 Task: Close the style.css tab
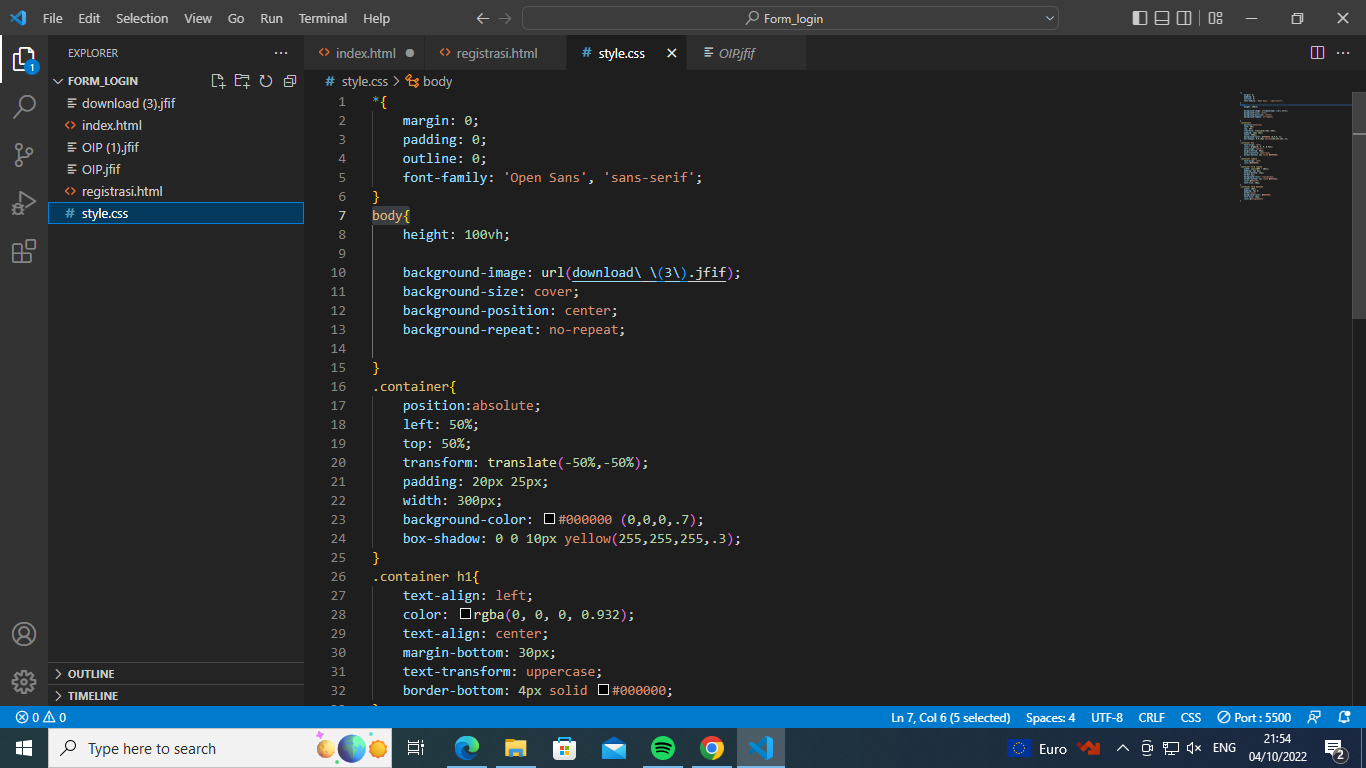[671, 53]
